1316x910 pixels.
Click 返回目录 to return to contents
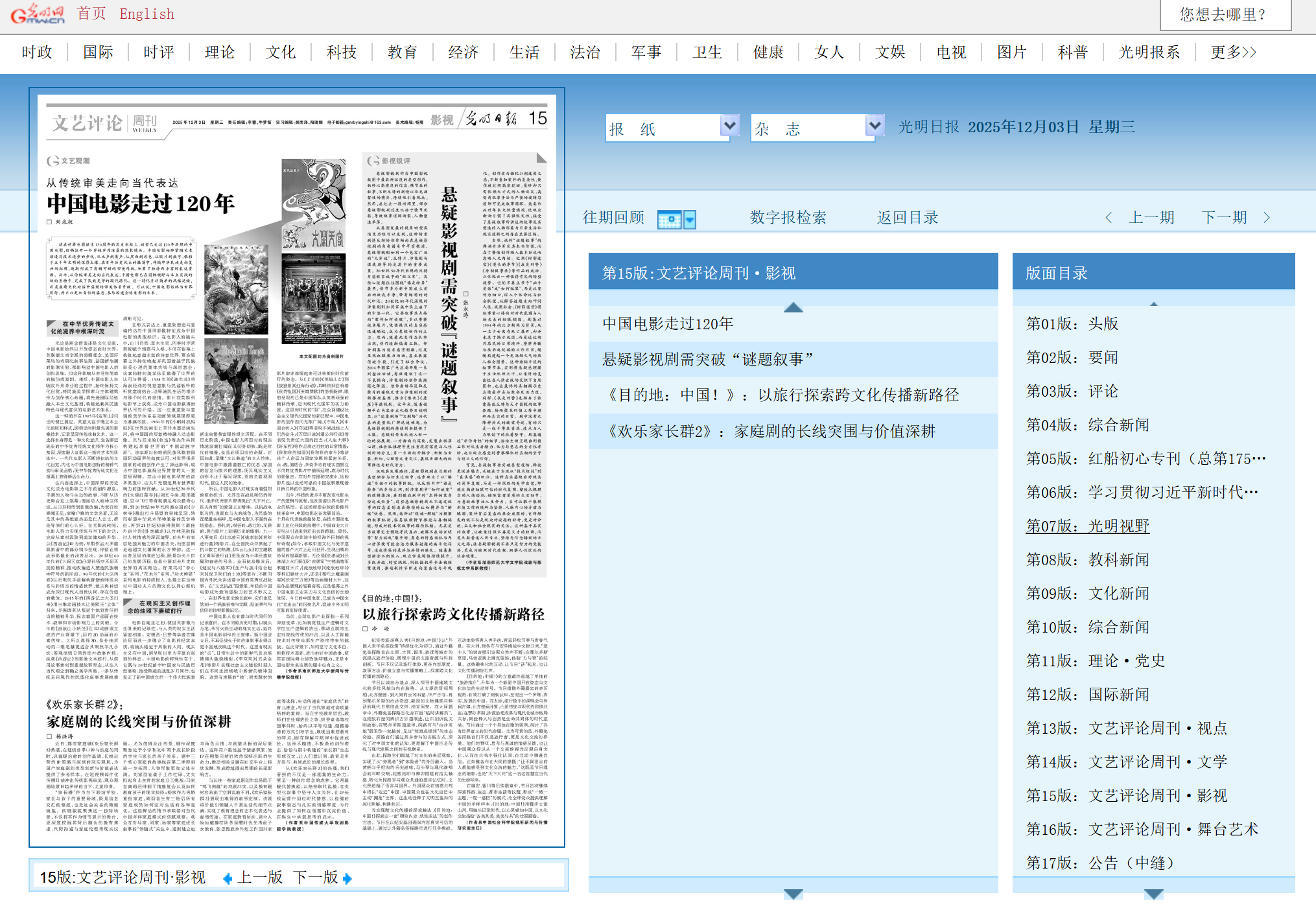906,218
